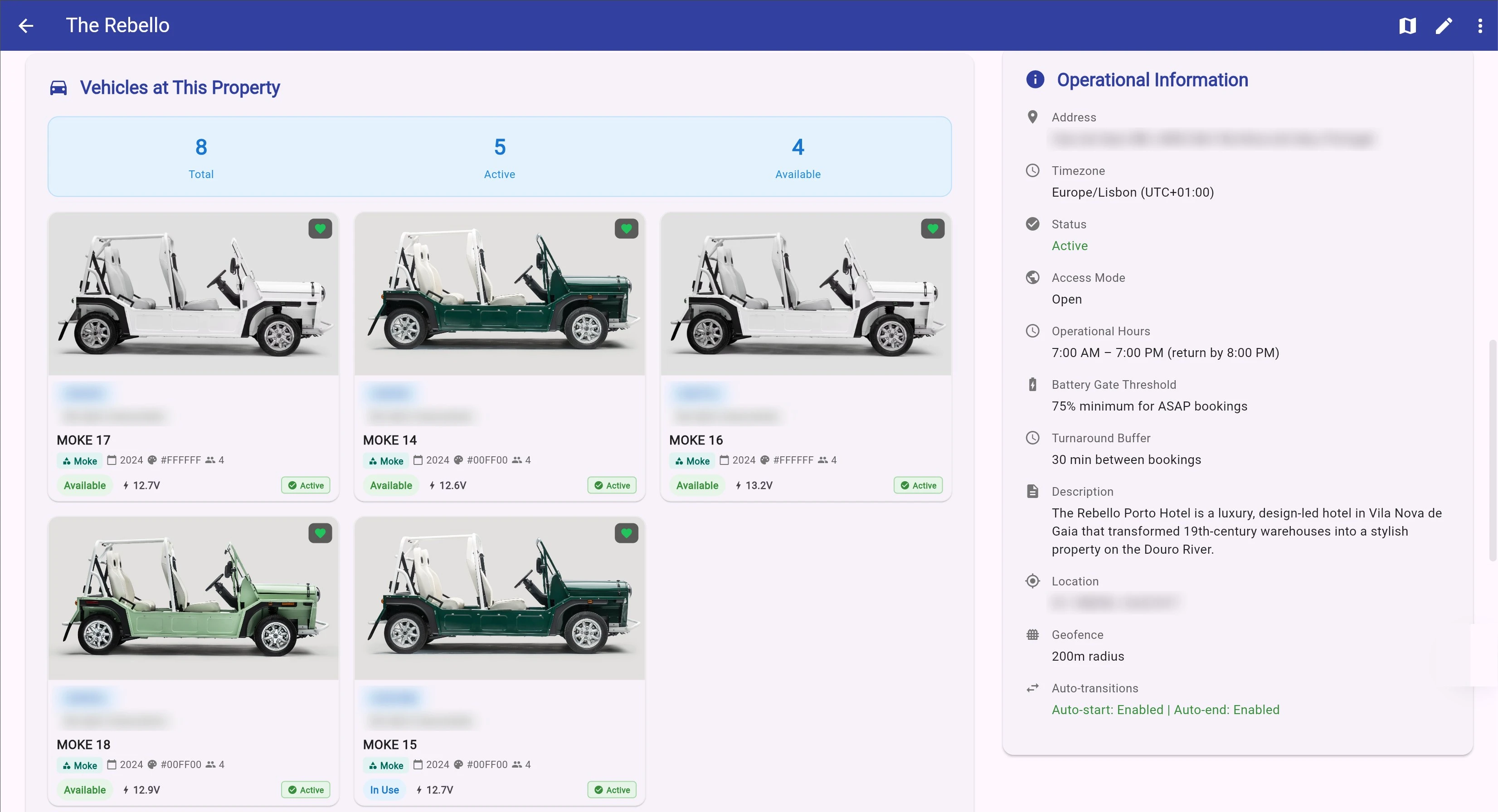Open the map view icon in header
This screenshot has width=1498, height=812.
[x=1407, y=25]
